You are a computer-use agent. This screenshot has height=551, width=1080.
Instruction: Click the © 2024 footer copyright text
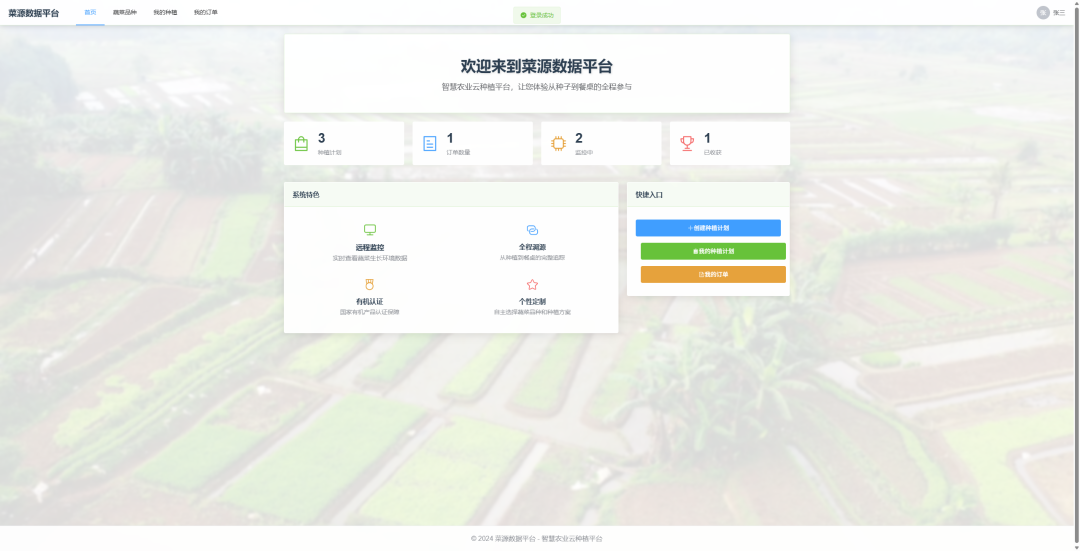(537, 539)
